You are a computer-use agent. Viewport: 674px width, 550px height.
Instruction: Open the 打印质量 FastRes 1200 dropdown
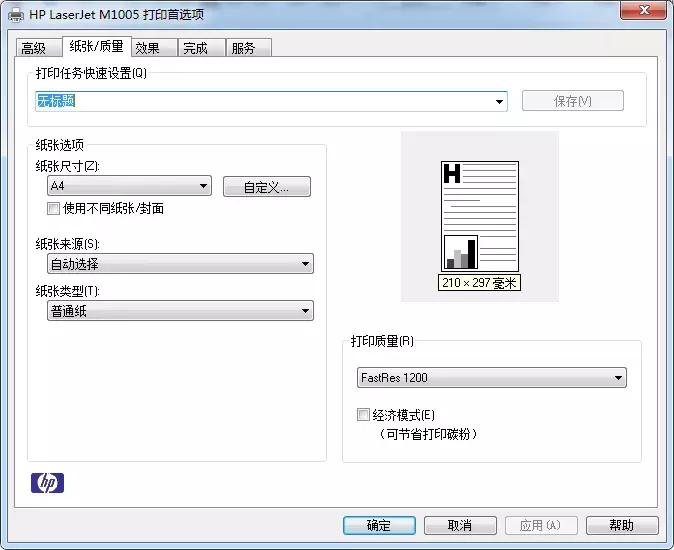[x=492, y=378]
